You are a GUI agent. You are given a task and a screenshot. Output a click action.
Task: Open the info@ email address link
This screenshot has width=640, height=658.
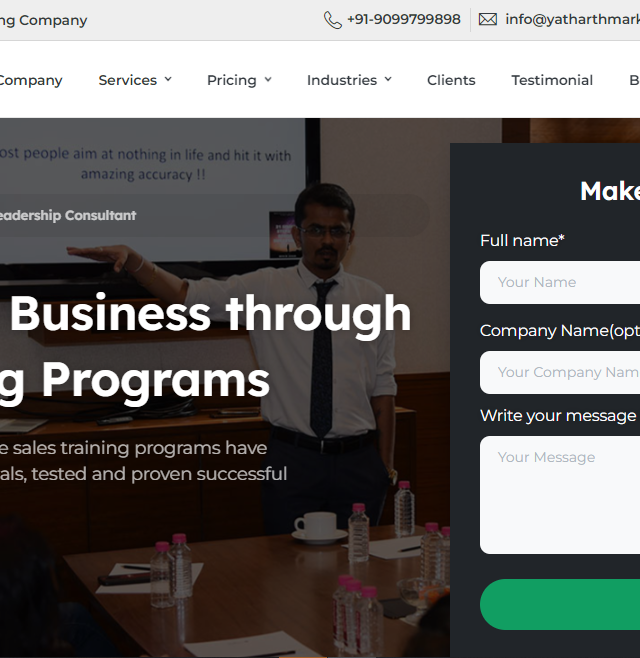572,19
